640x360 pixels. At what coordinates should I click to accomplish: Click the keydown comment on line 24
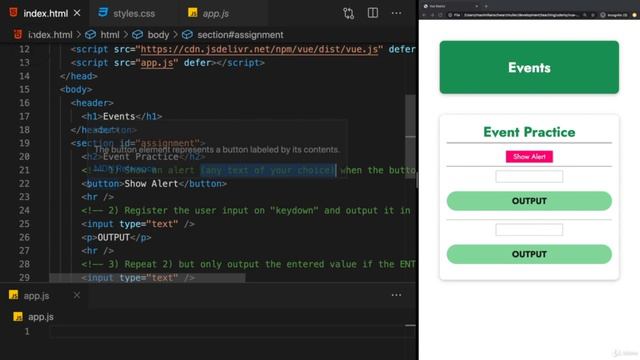tap(246, 211)
